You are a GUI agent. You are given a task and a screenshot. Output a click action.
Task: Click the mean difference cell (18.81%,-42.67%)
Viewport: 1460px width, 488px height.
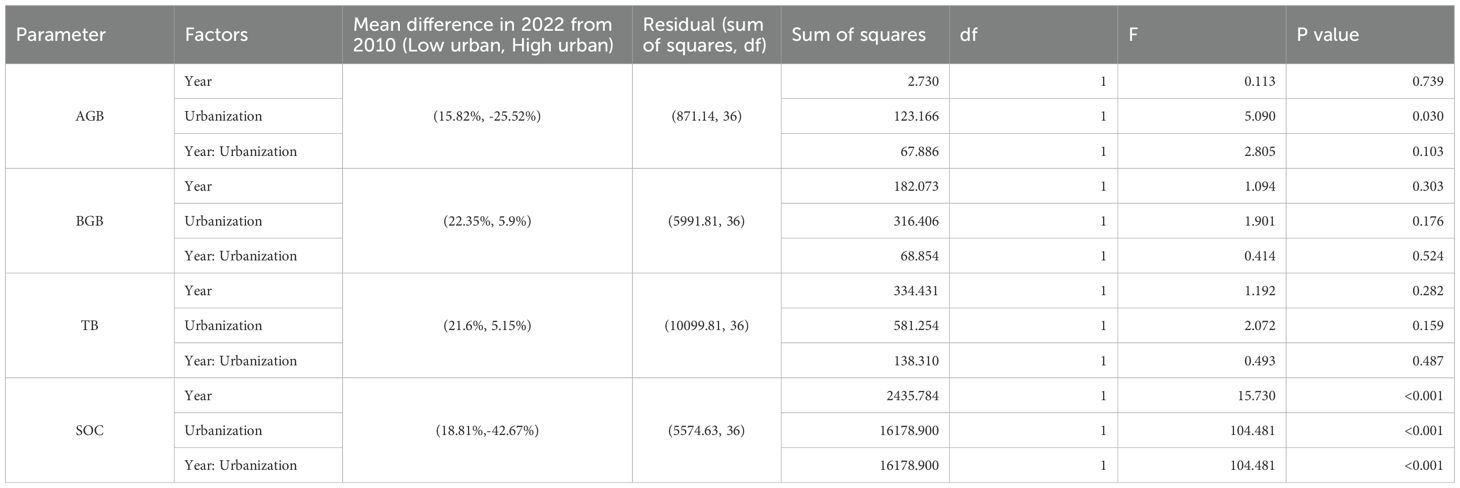(487, 430)
